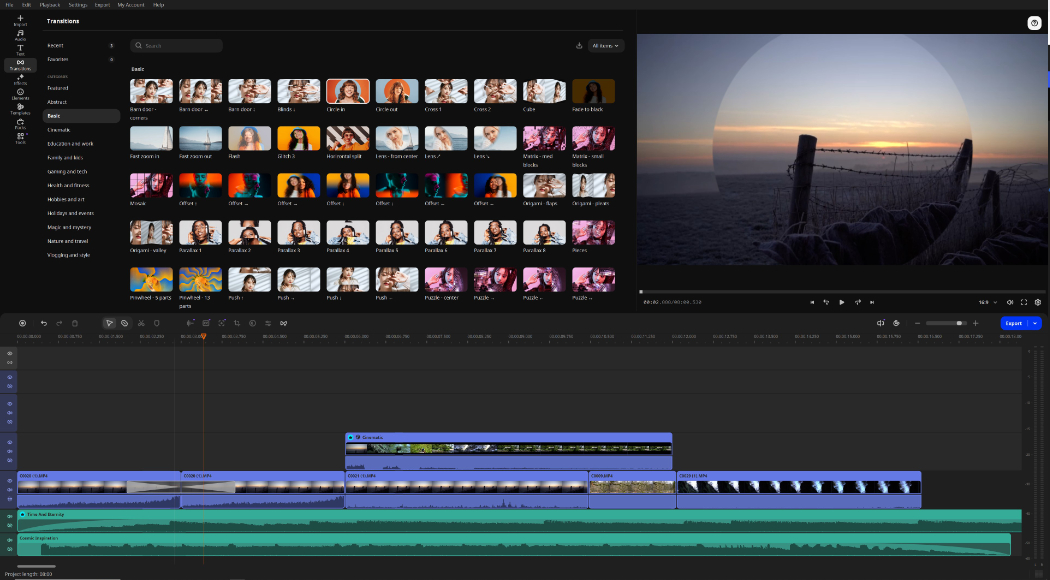The height and width of the screenshot is (580, 1050).
Task: Open the Audio library in the sidebar
Action: [x=20, y=35]
